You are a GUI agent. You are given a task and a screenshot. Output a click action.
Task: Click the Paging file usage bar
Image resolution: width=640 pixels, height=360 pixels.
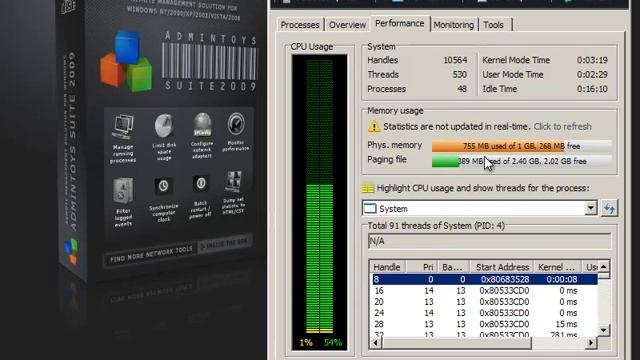click(x=522, y=161)
